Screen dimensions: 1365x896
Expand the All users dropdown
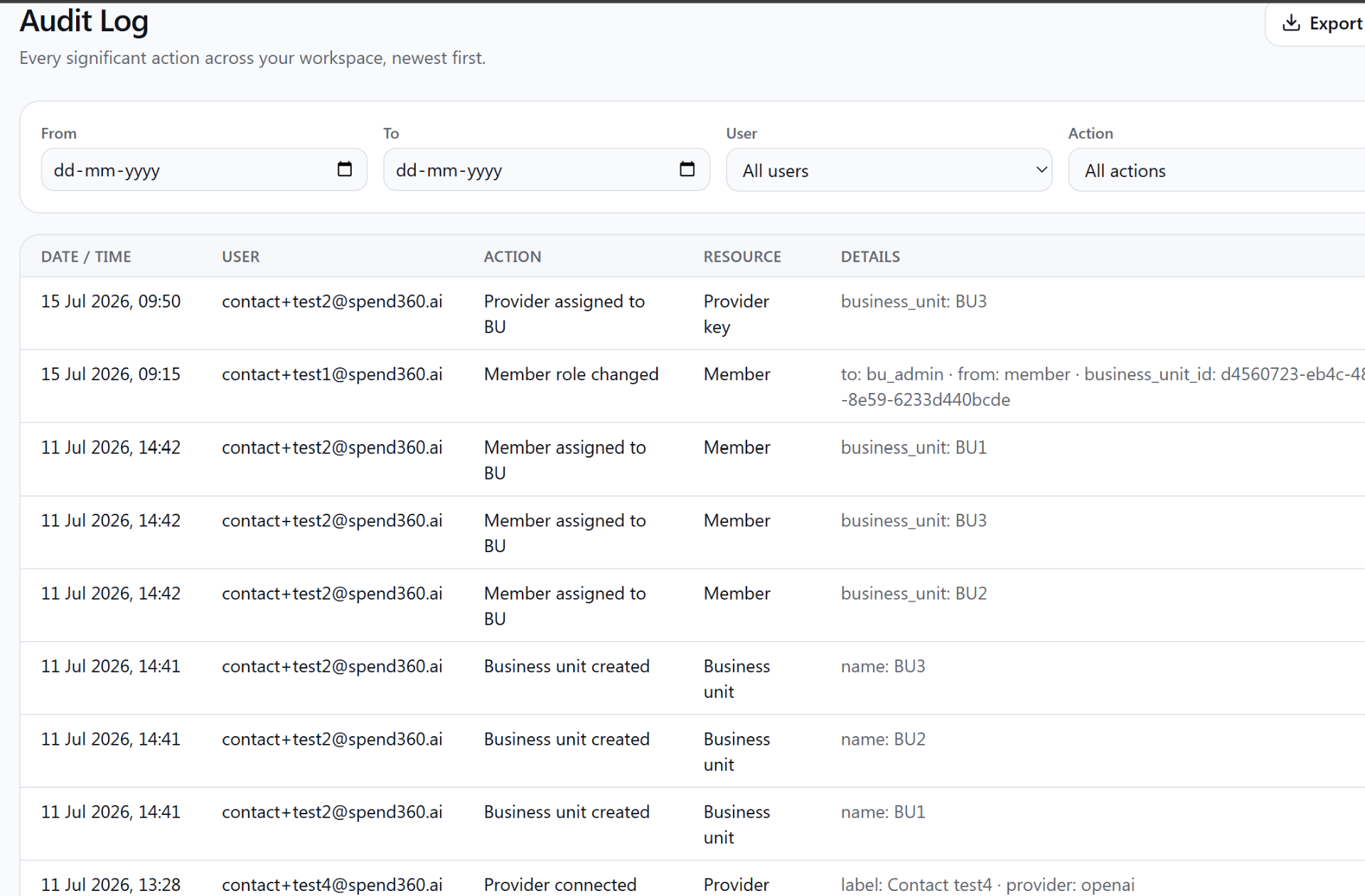tap(889, 170)
